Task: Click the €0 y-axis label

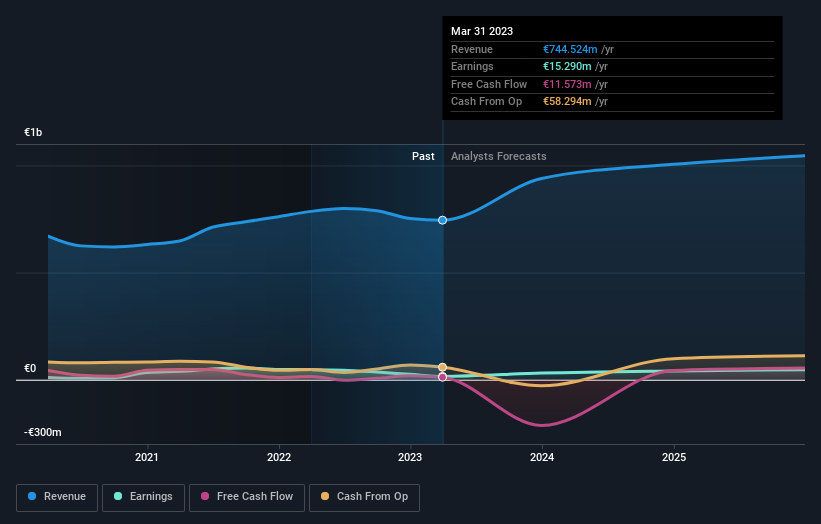Action: 30,369
